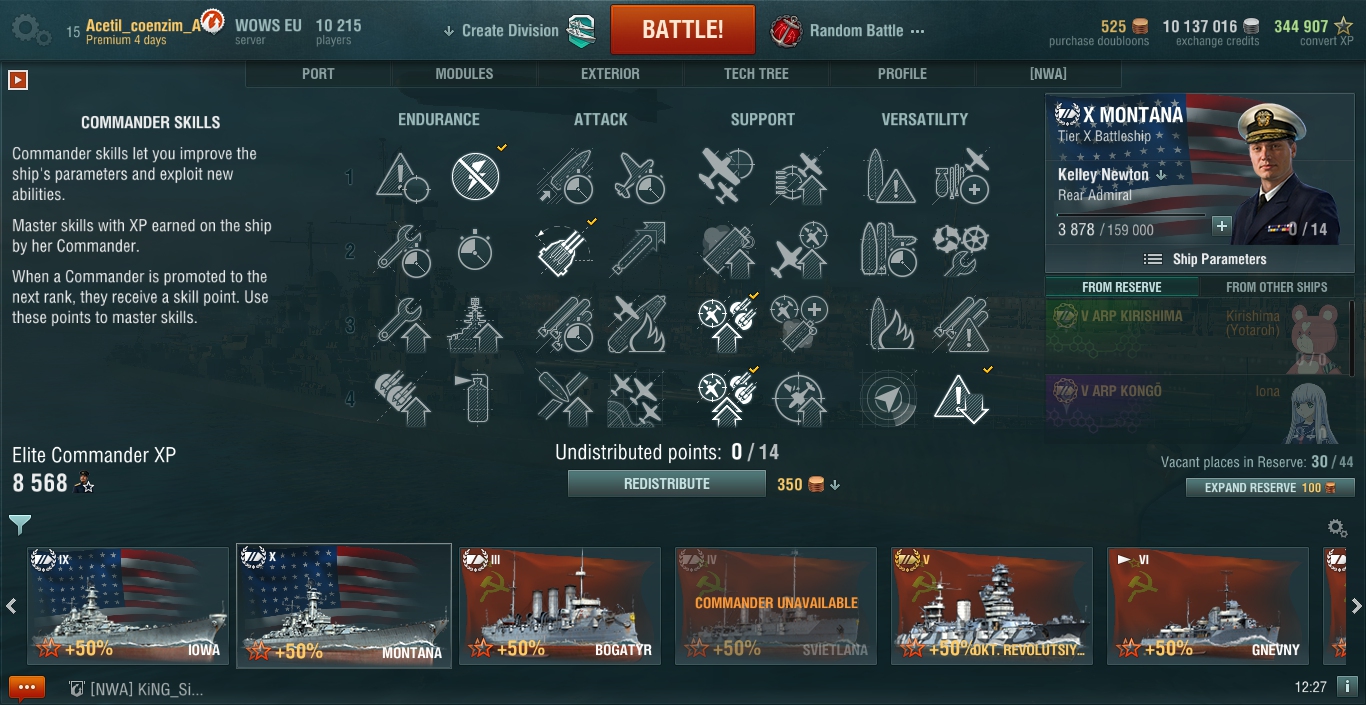Click the Redistribute button

[667, 484]
